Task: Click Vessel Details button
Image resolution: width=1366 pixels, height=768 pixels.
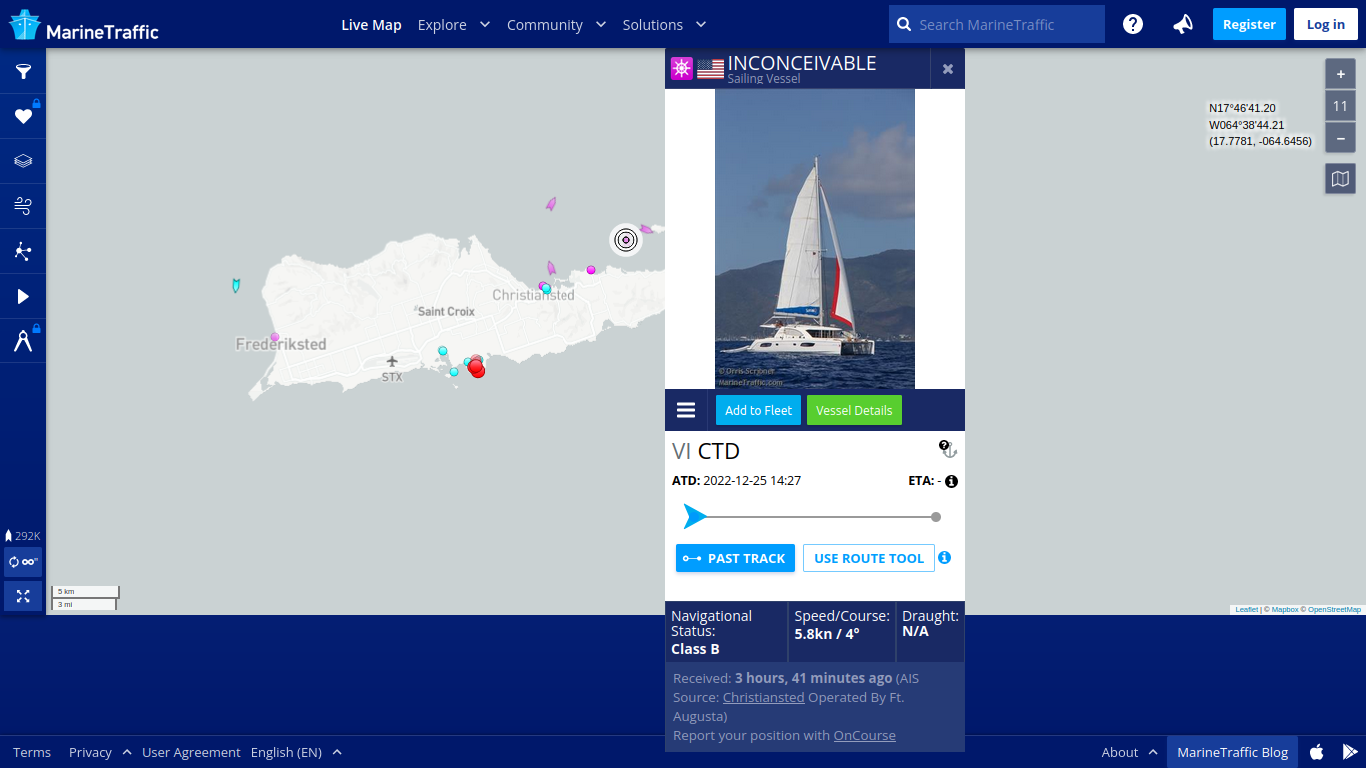Action: point(854,410)
